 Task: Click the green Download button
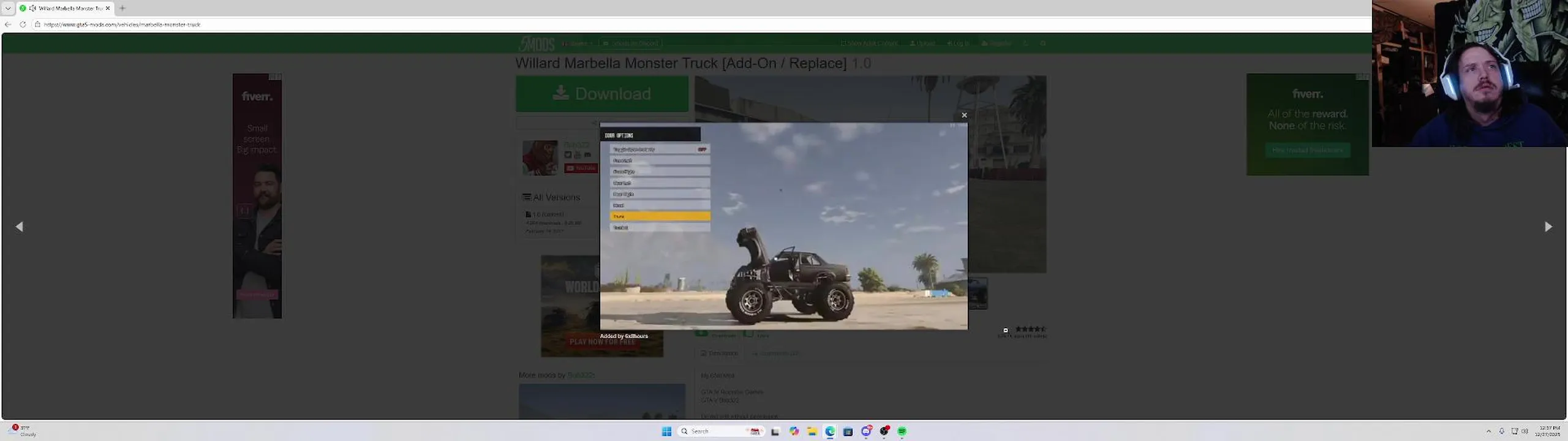[x=602, y=94]
